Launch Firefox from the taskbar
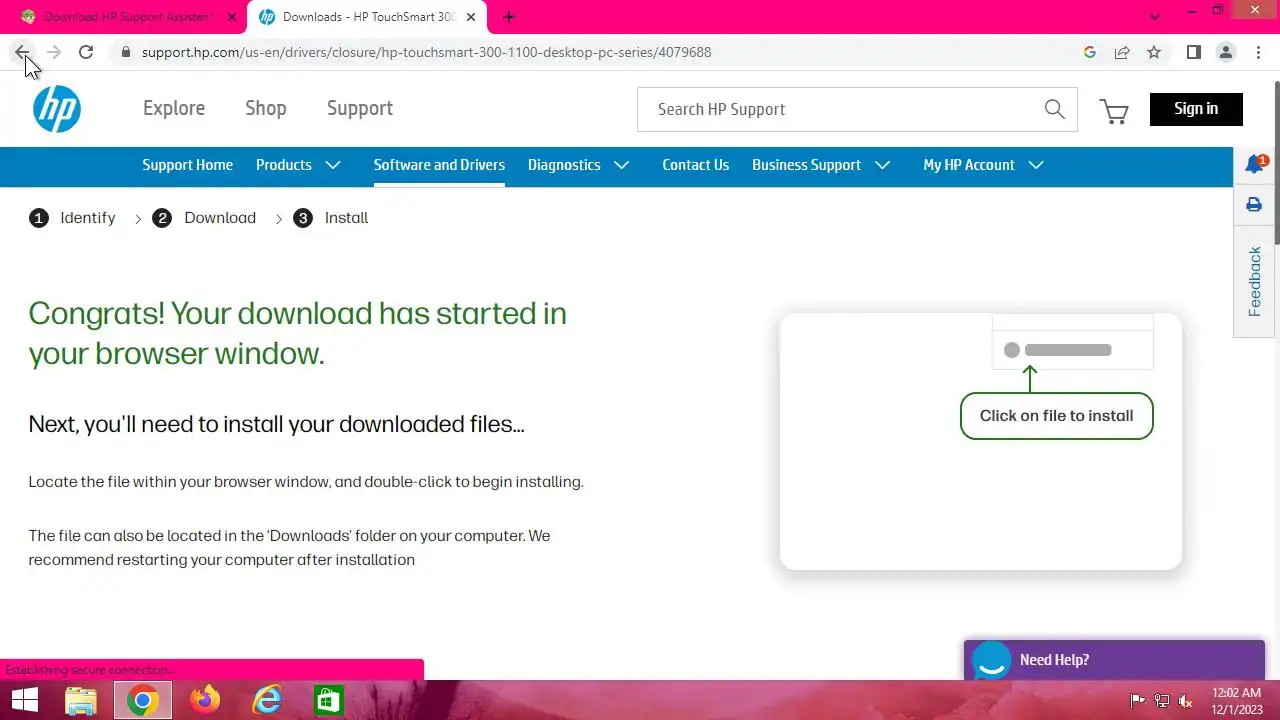The width and height of the screenshot is (1280, 720). 205,700
